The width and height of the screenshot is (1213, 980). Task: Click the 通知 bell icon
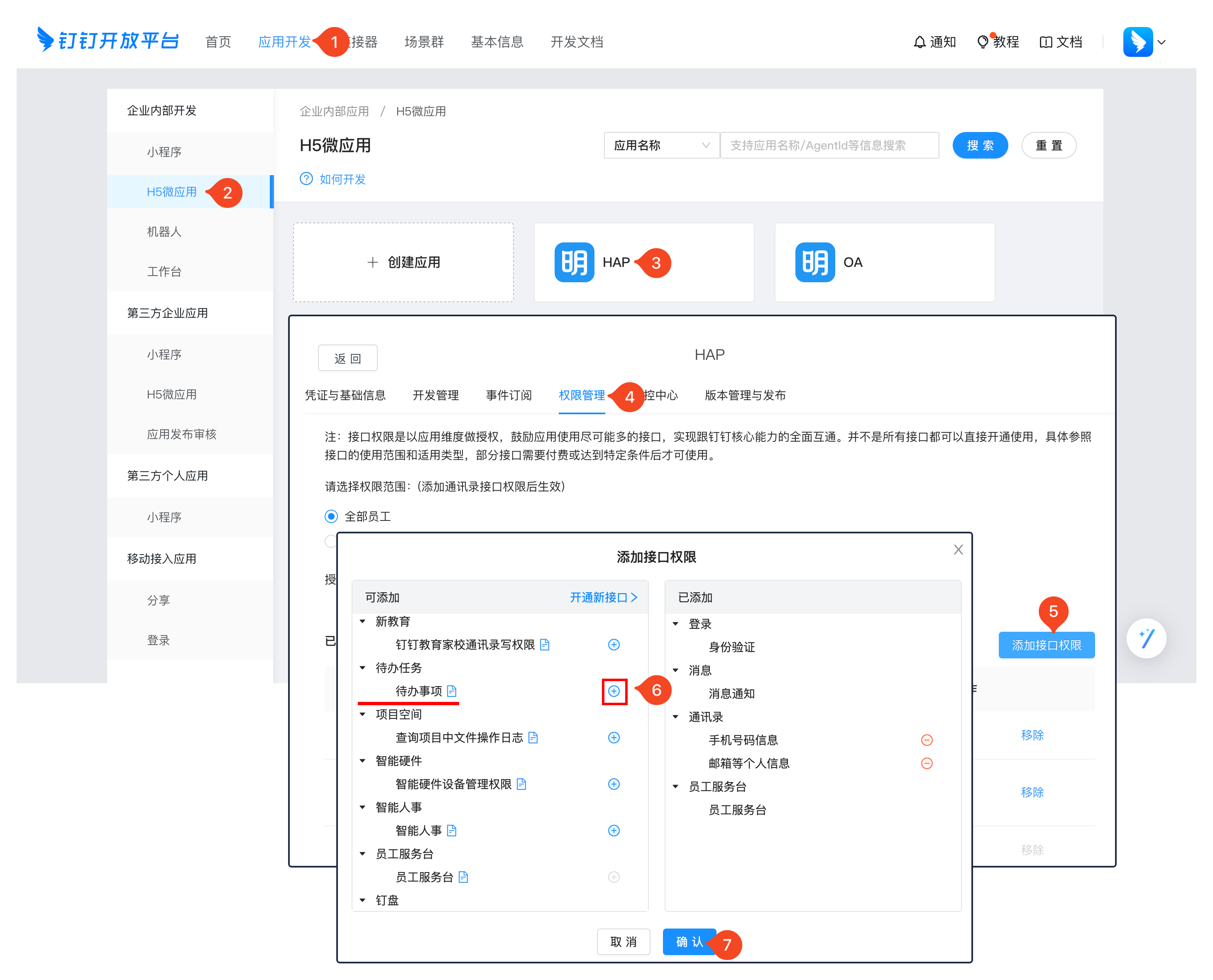(920, 42)
